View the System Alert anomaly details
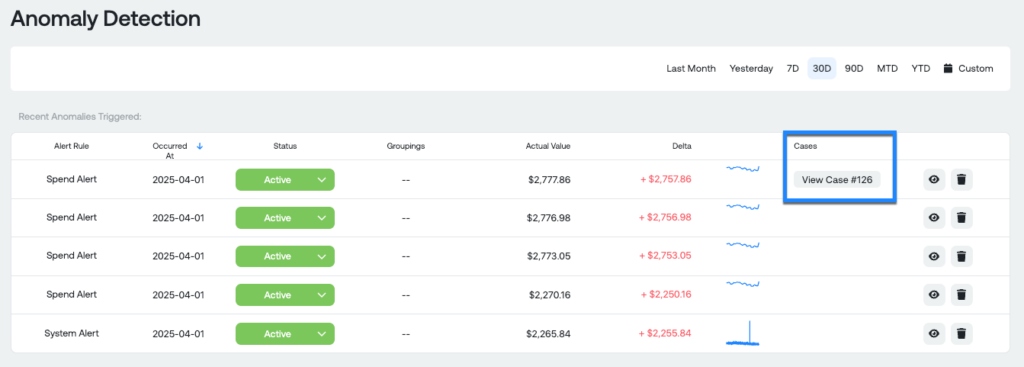This screenshot has width=1024, height=367. coord(934,334)
